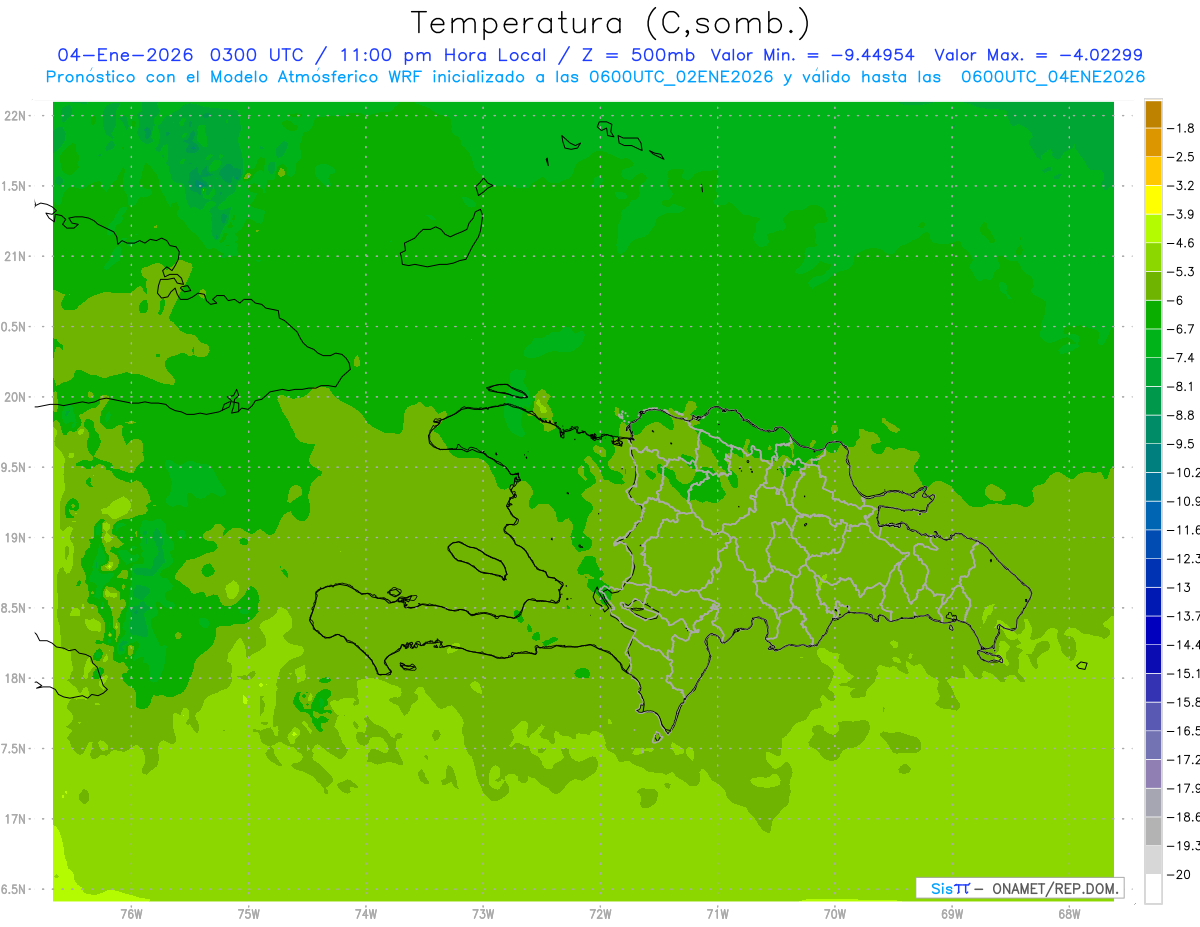Pick the dark green swatch between -6 and -6.7

coord(1153,315)
